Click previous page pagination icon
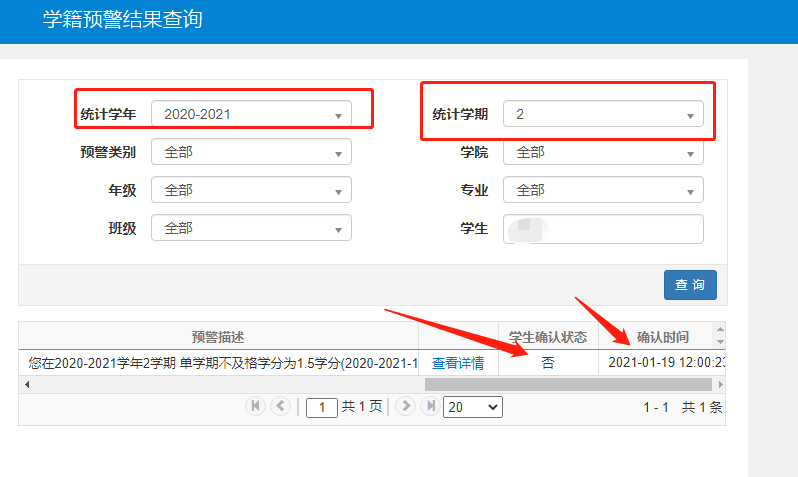Image resolution: width=798 pixels, height=477 pixels. point(280,406)
